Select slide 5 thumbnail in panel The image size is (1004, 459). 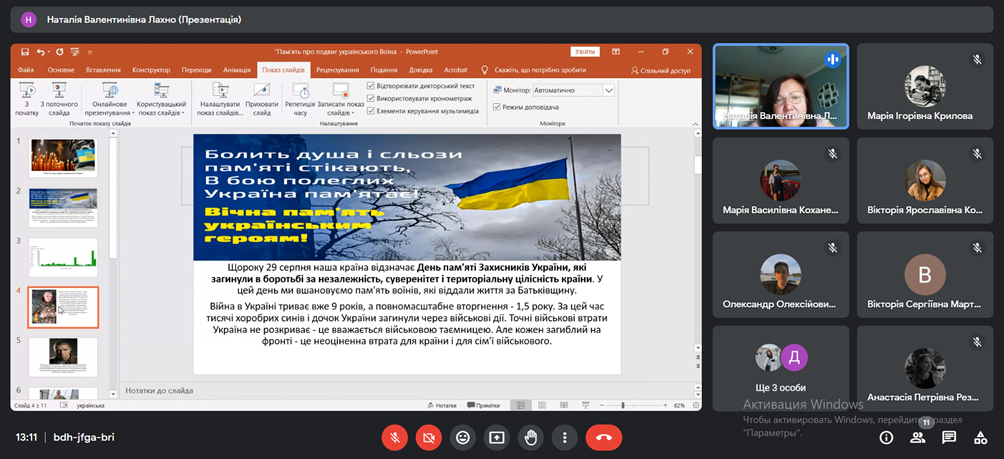point(62,356)
